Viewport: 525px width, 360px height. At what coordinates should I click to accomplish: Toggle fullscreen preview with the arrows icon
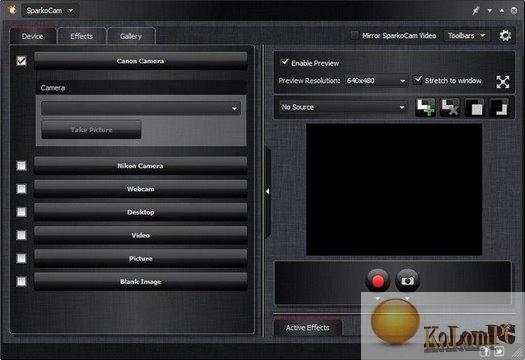(503, 81)
